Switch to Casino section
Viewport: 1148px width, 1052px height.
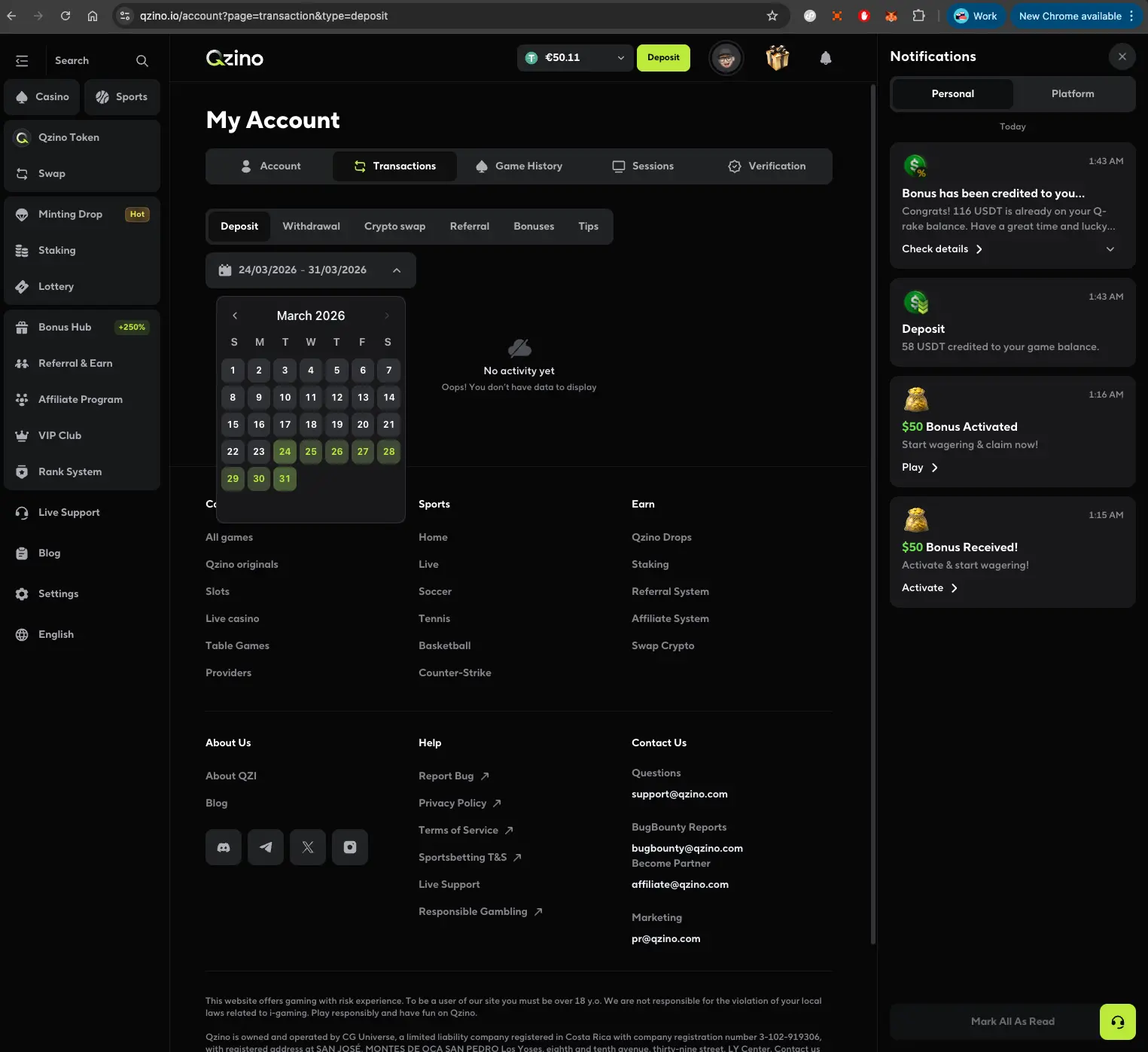pos(43,97)
